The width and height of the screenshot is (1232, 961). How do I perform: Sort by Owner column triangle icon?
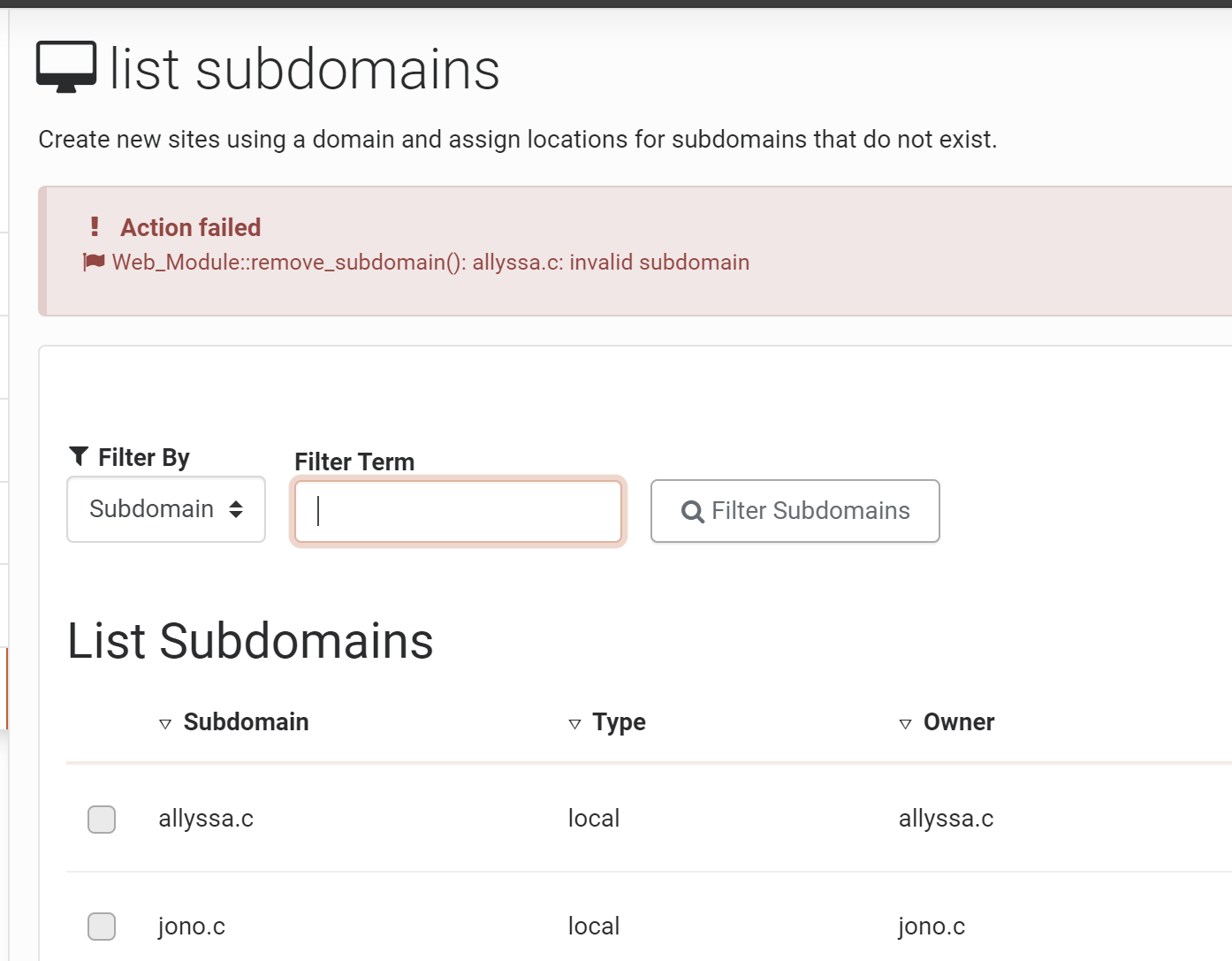(905, 724)
